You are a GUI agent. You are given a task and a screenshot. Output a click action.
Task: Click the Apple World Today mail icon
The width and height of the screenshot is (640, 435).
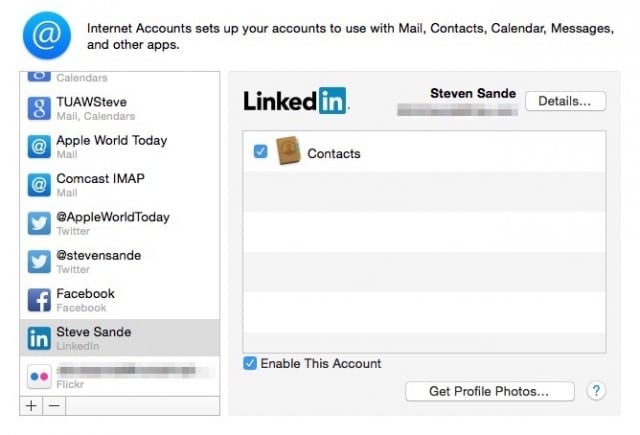[x=39, y=146]
